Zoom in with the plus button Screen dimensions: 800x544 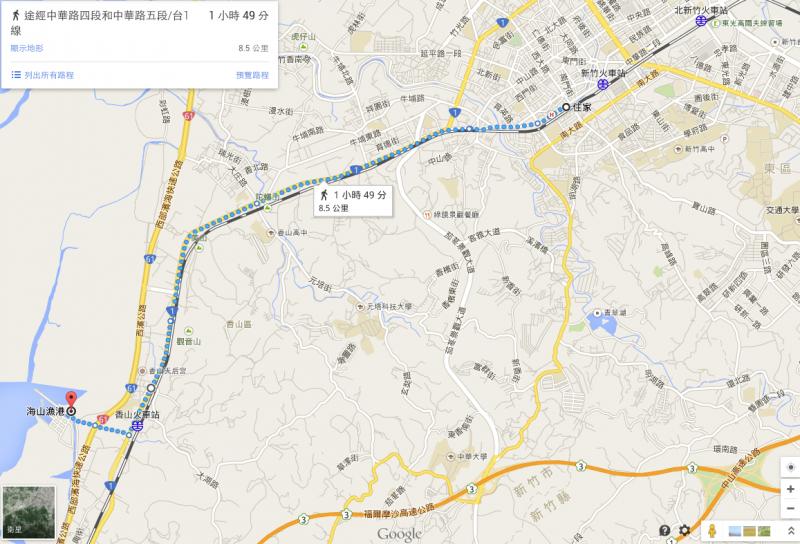coord(790,489)
